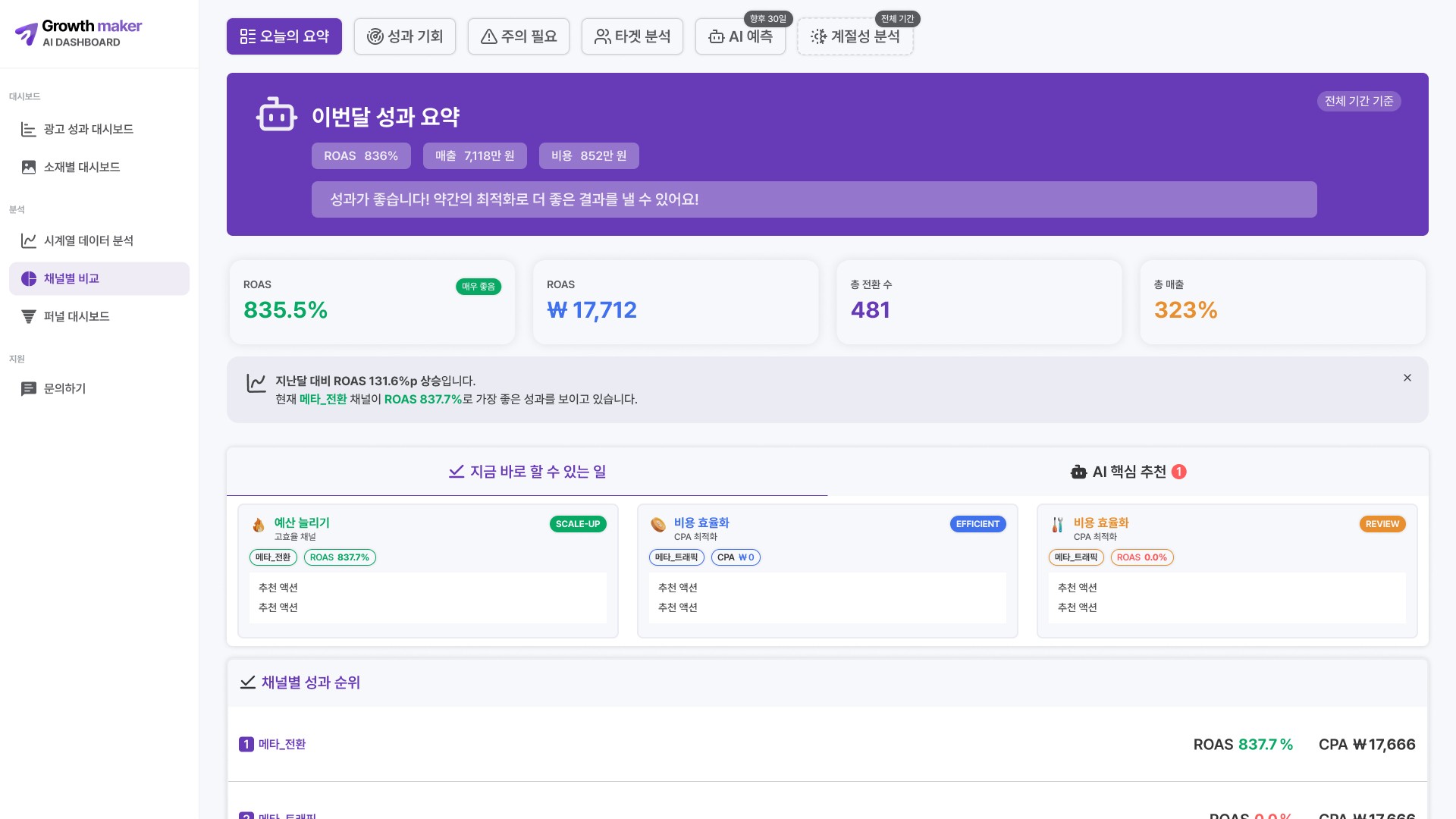This screenshot has width=1456, height=819.
Task: Select 메타_전환 in channel ranking
Action: point(281,745)
